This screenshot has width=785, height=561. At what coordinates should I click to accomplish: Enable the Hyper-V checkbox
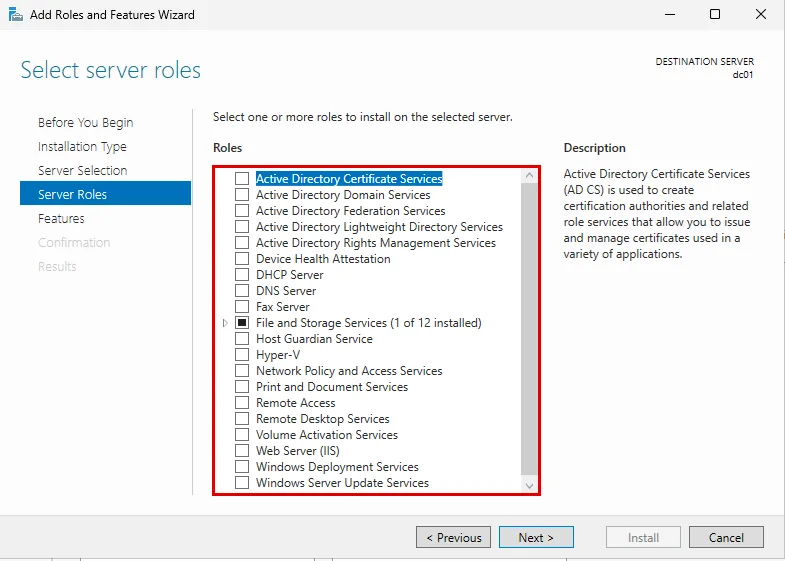click(x=242, y=355)
